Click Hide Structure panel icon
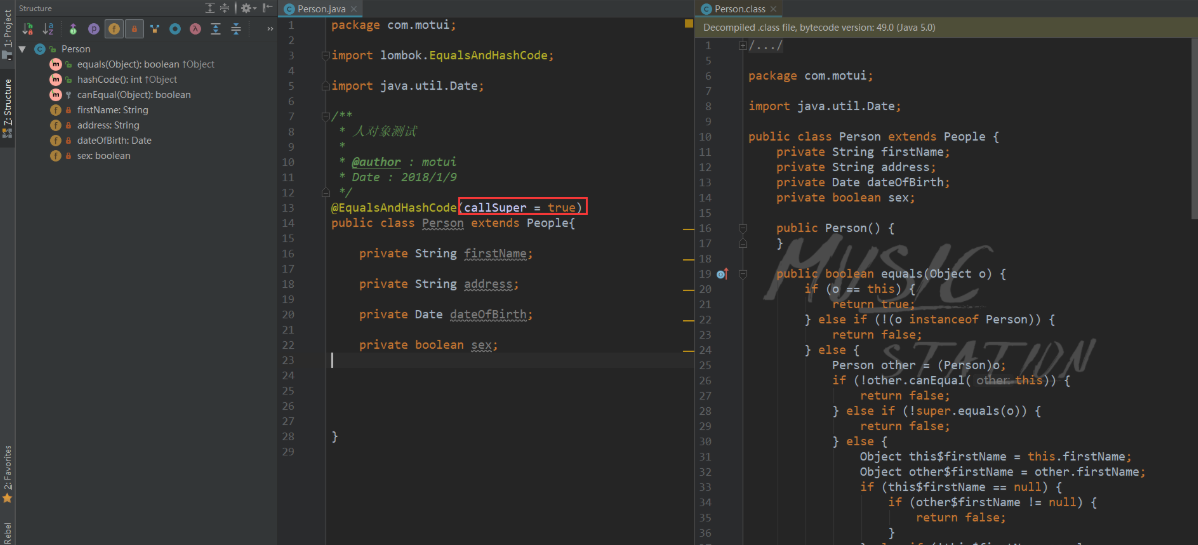The width and height of the screenshot is (1198, 545). point(267,8)
